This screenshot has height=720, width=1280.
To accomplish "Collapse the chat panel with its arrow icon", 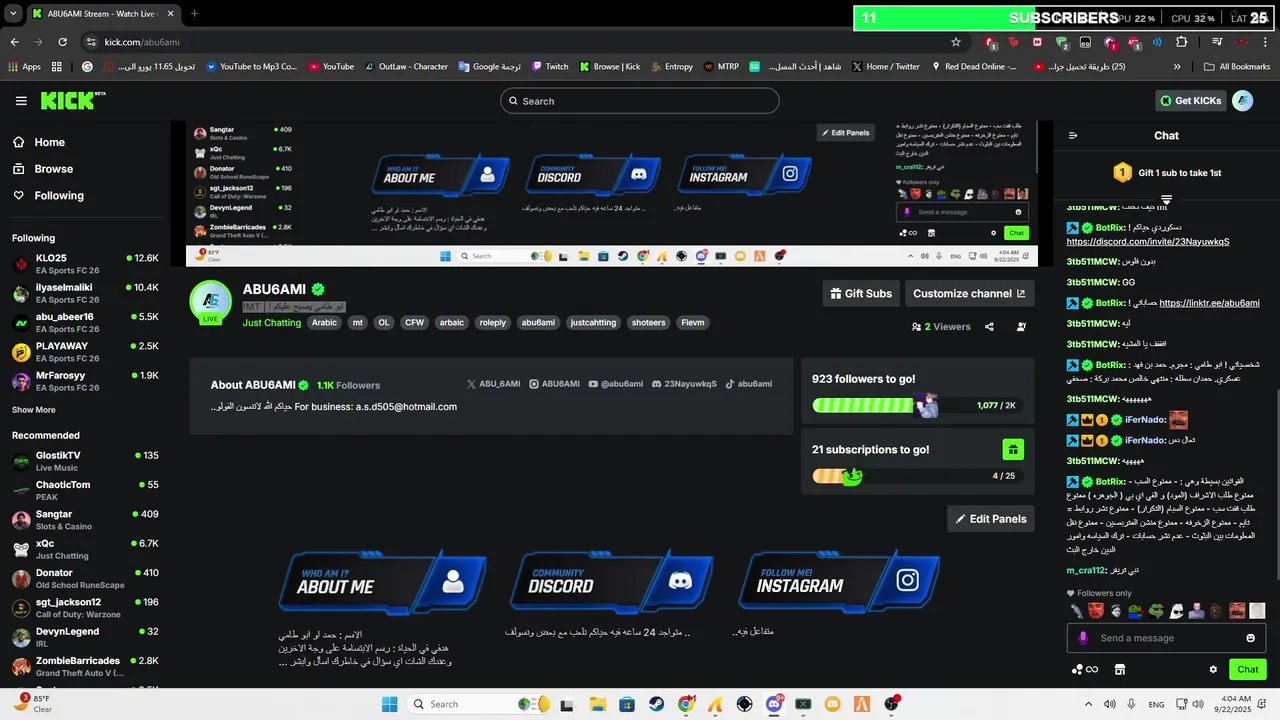I will coord(1073,136).
